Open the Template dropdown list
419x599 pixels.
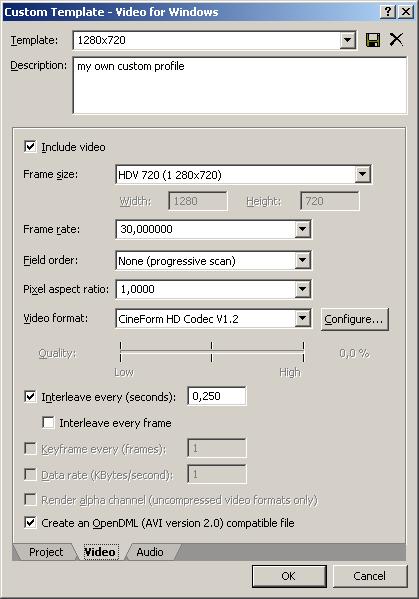point(348,40)
